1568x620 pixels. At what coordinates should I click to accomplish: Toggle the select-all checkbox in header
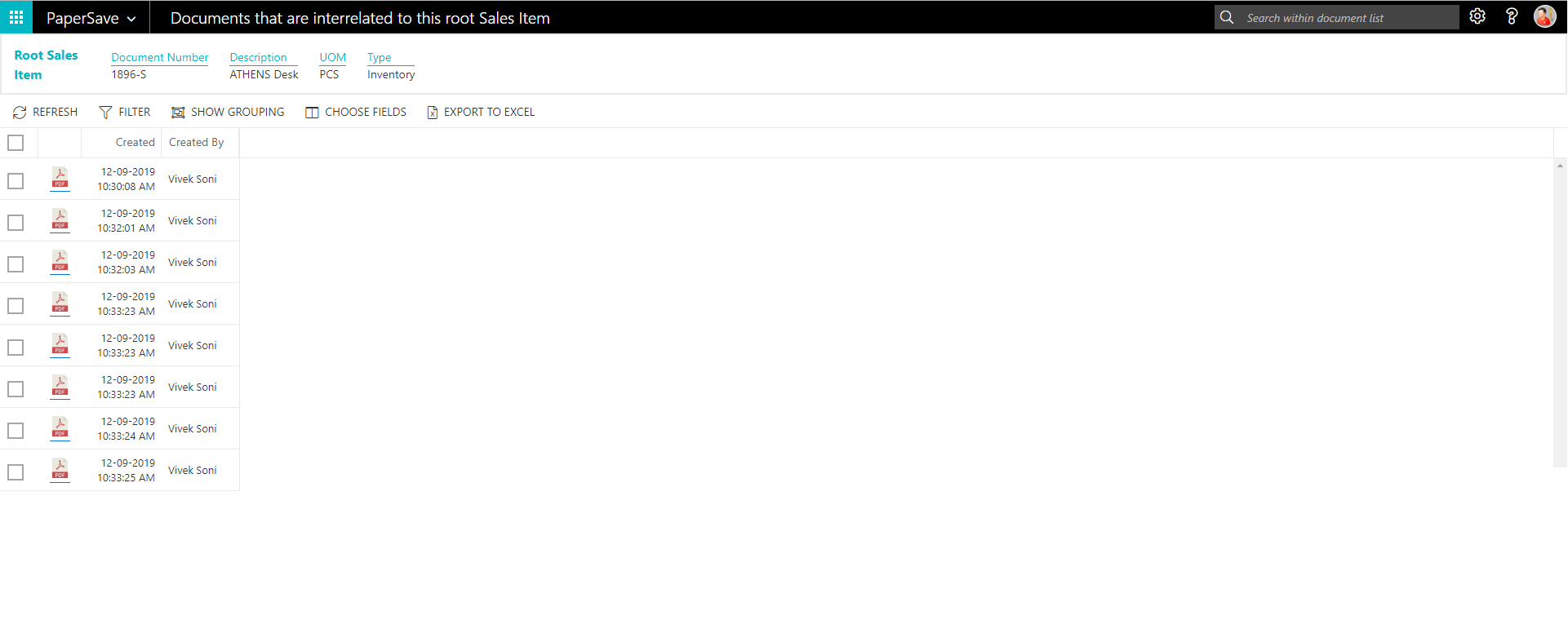click(x=16, y=143)
